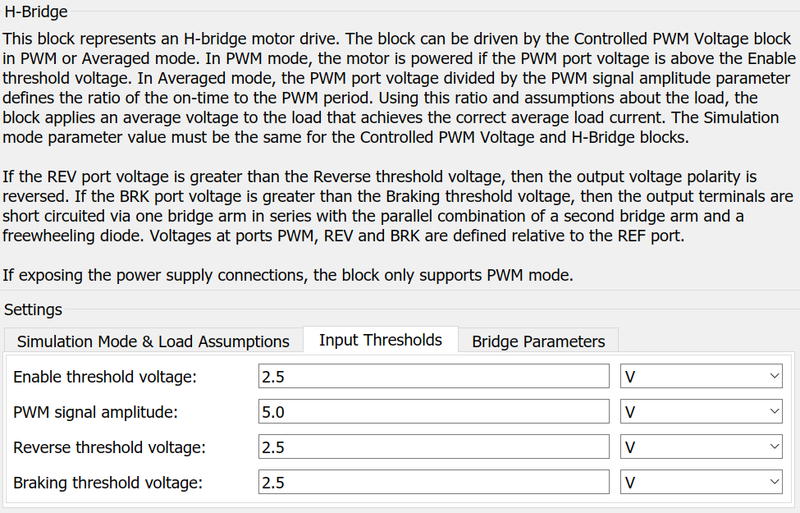The height and width of the screenshot is (513, 800).
Task: Click the Reverse threshold voltage value field
Action: (x=432, y=447)
